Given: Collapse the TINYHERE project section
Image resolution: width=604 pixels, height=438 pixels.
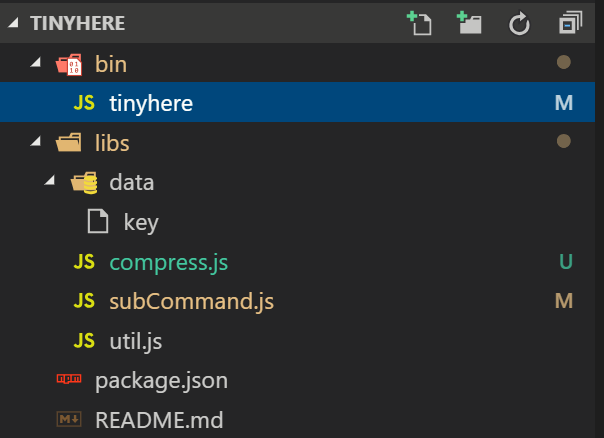Looking at the screenshot, I should [x=14, y=23].
